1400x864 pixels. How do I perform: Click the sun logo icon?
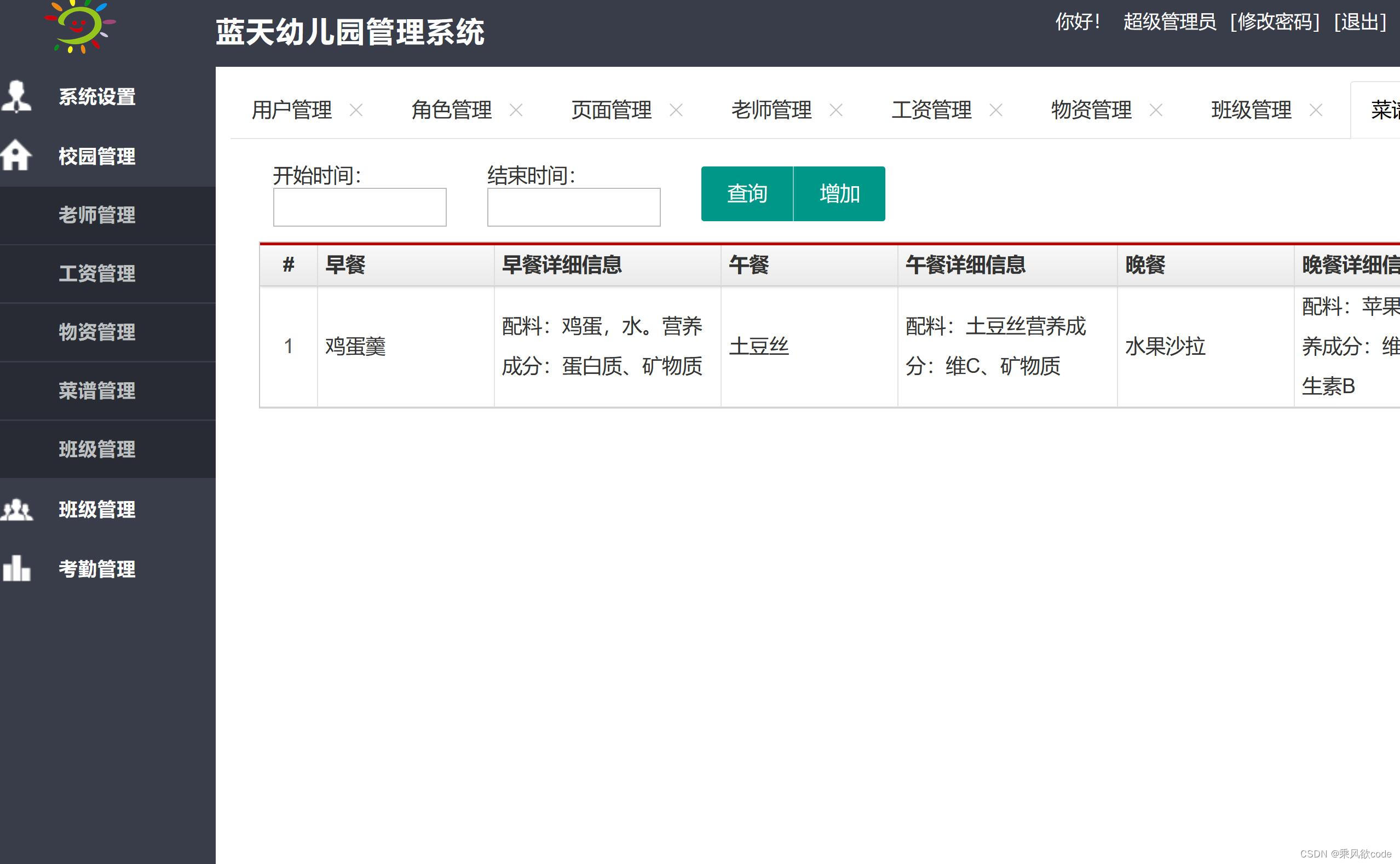point(80,26)
